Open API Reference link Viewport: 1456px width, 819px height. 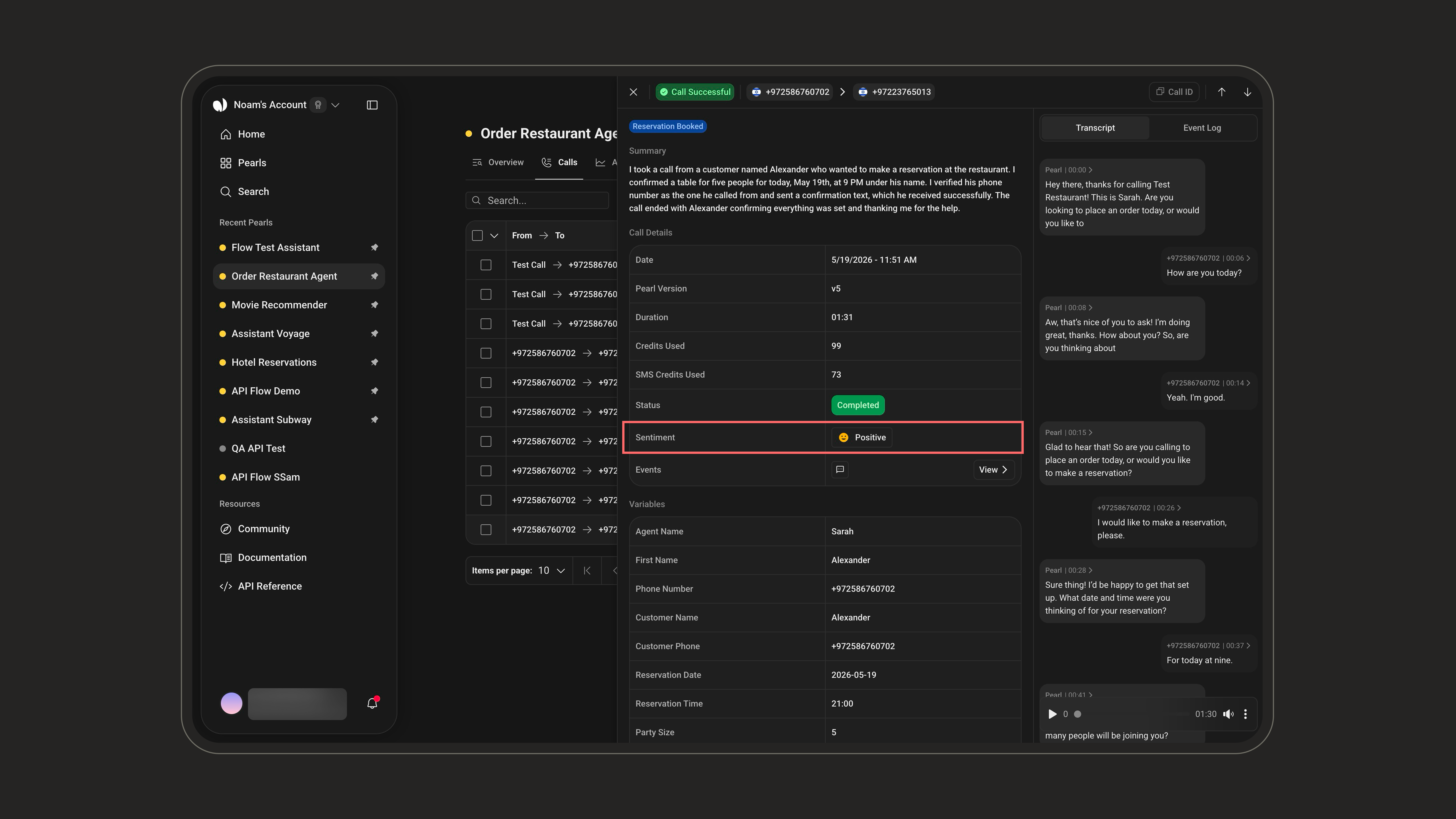click(x=299, y=587)
